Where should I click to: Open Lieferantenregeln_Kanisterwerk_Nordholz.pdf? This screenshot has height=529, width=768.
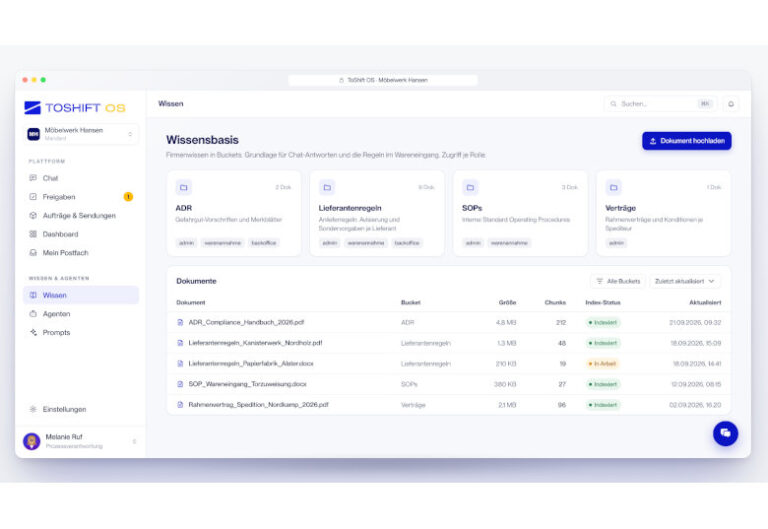tap(255, 343)
